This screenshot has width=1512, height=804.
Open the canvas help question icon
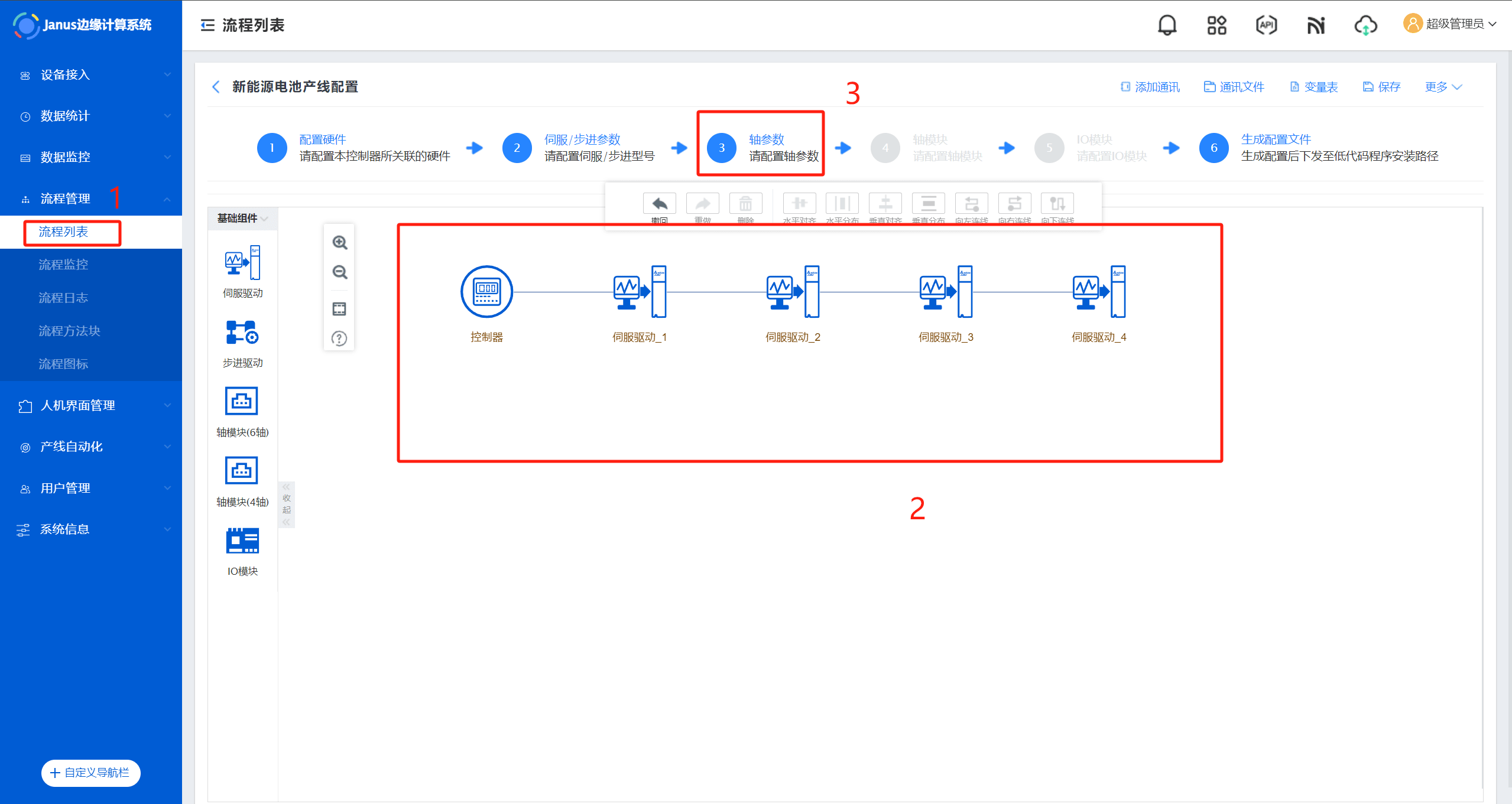(339, 338)
